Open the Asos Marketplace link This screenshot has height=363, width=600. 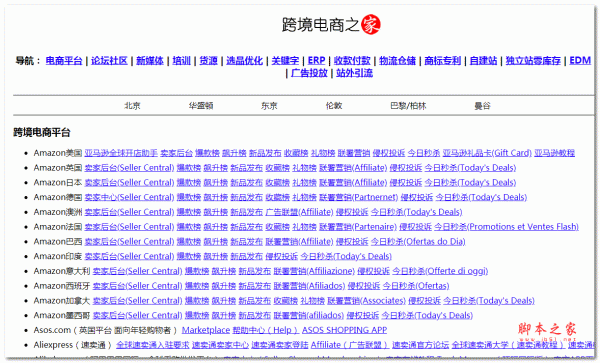point(206,330)
